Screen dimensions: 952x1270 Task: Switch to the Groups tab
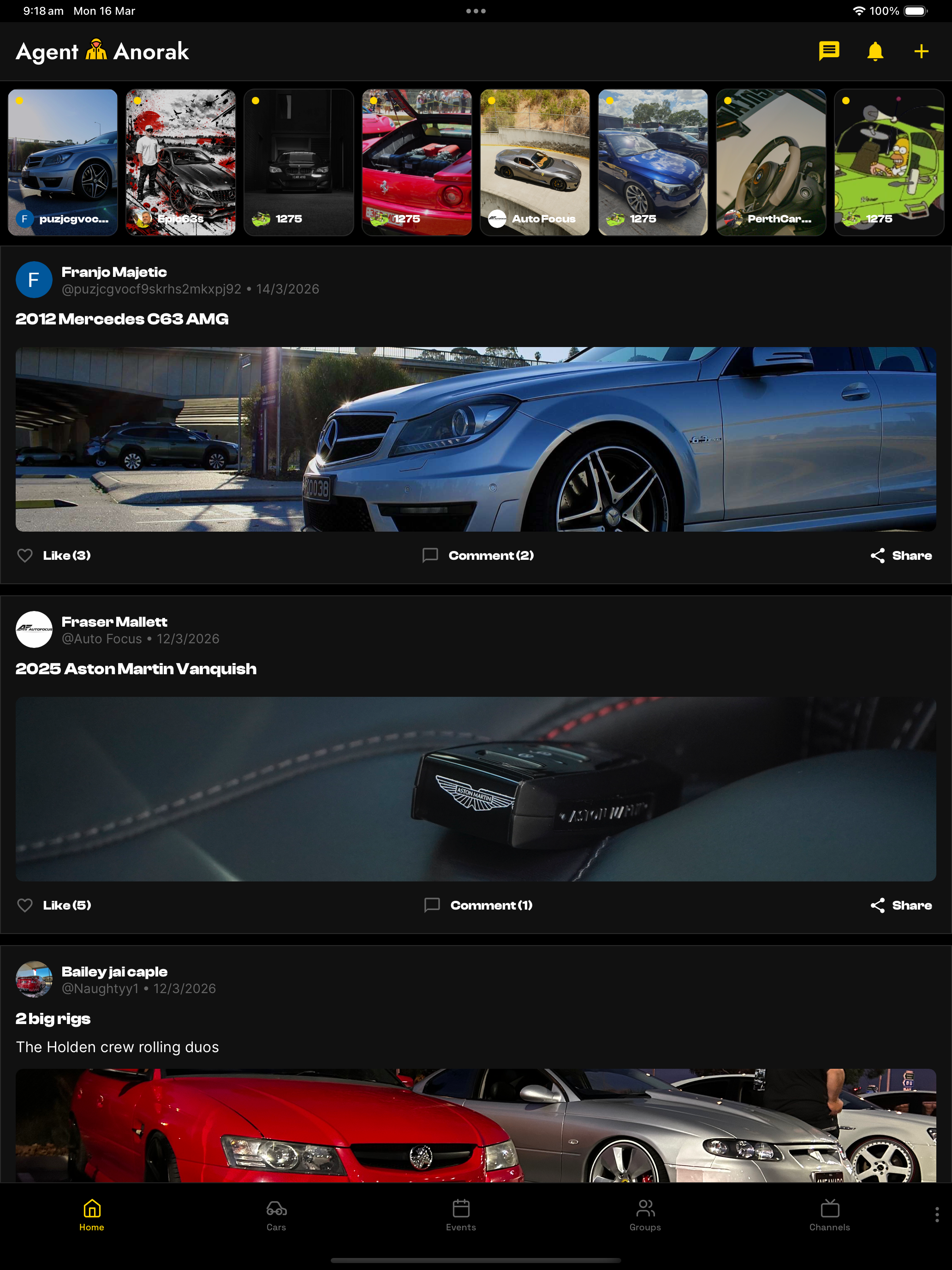tap(645, 1215)
